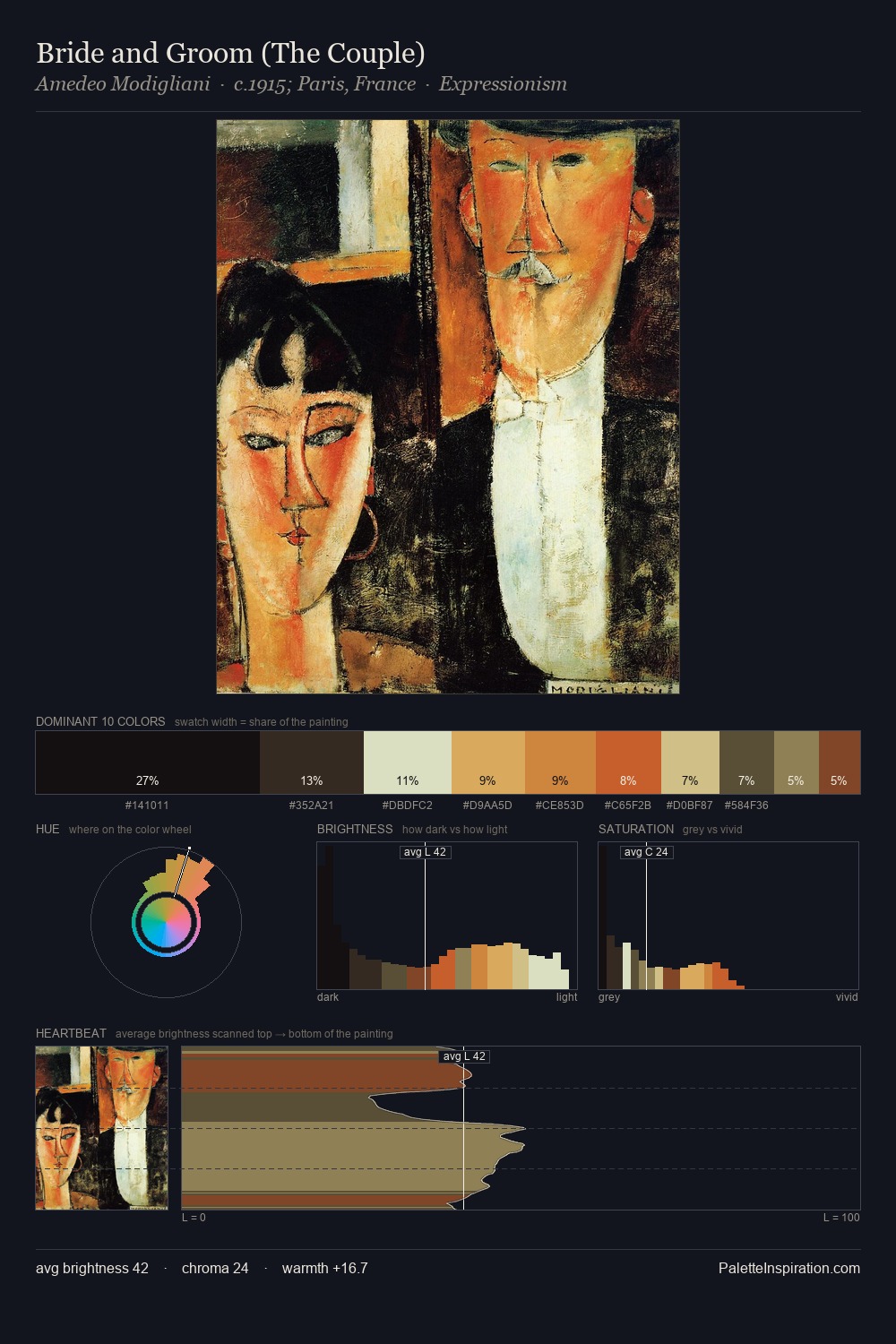This screenshot has height=1344, width=896.
Task: Click the hex code #352A21
Action: coord(311,806)
